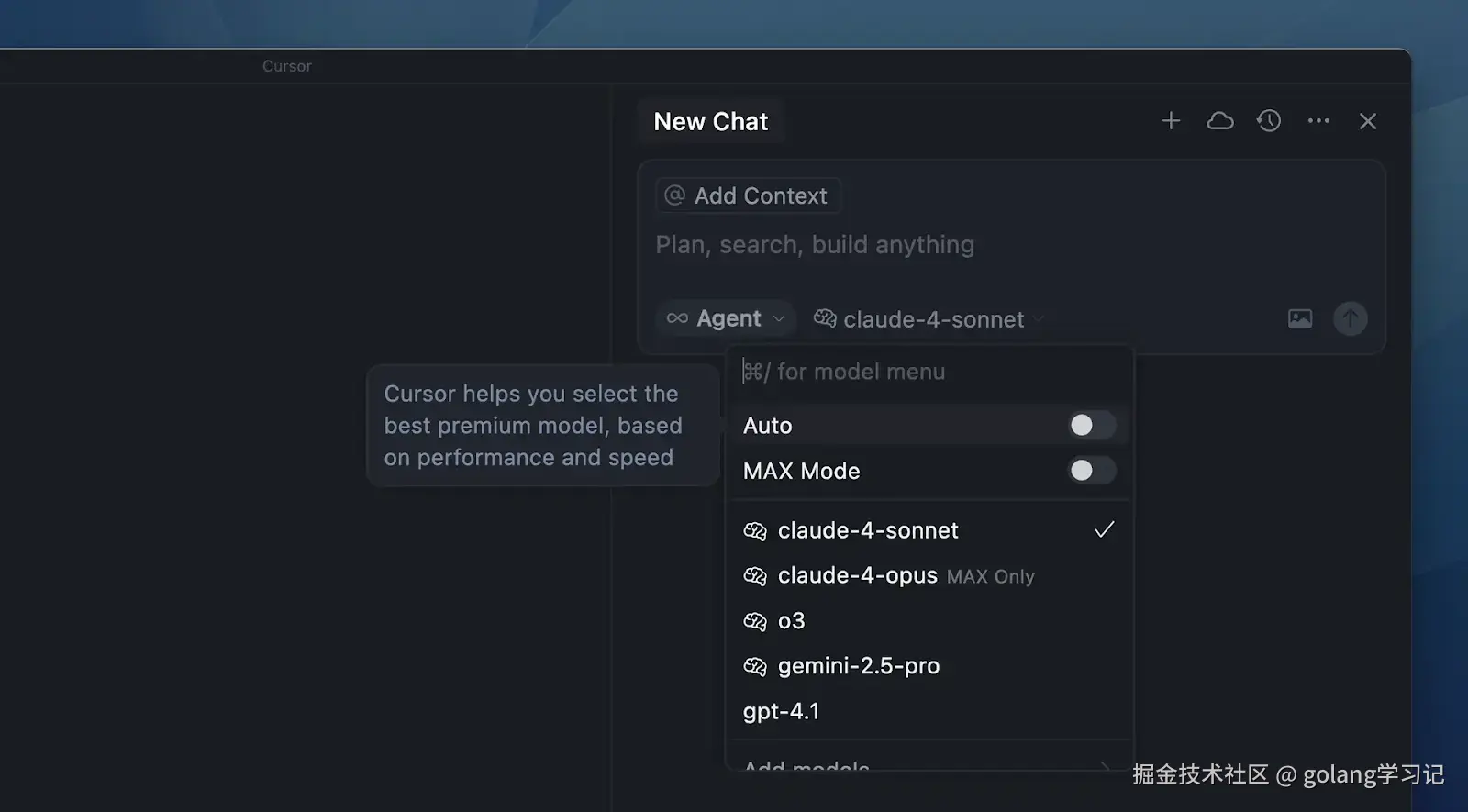Click the brain icon beside gemini-2.5-pro
This screenshot has width=1468, height=812.
point(755,667)
